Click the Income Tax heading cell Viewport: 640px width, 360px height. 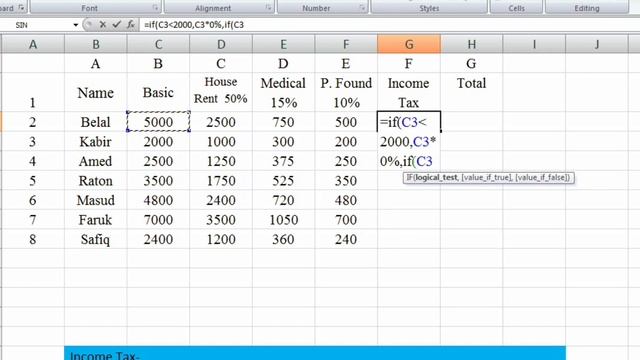click(409, 93)
